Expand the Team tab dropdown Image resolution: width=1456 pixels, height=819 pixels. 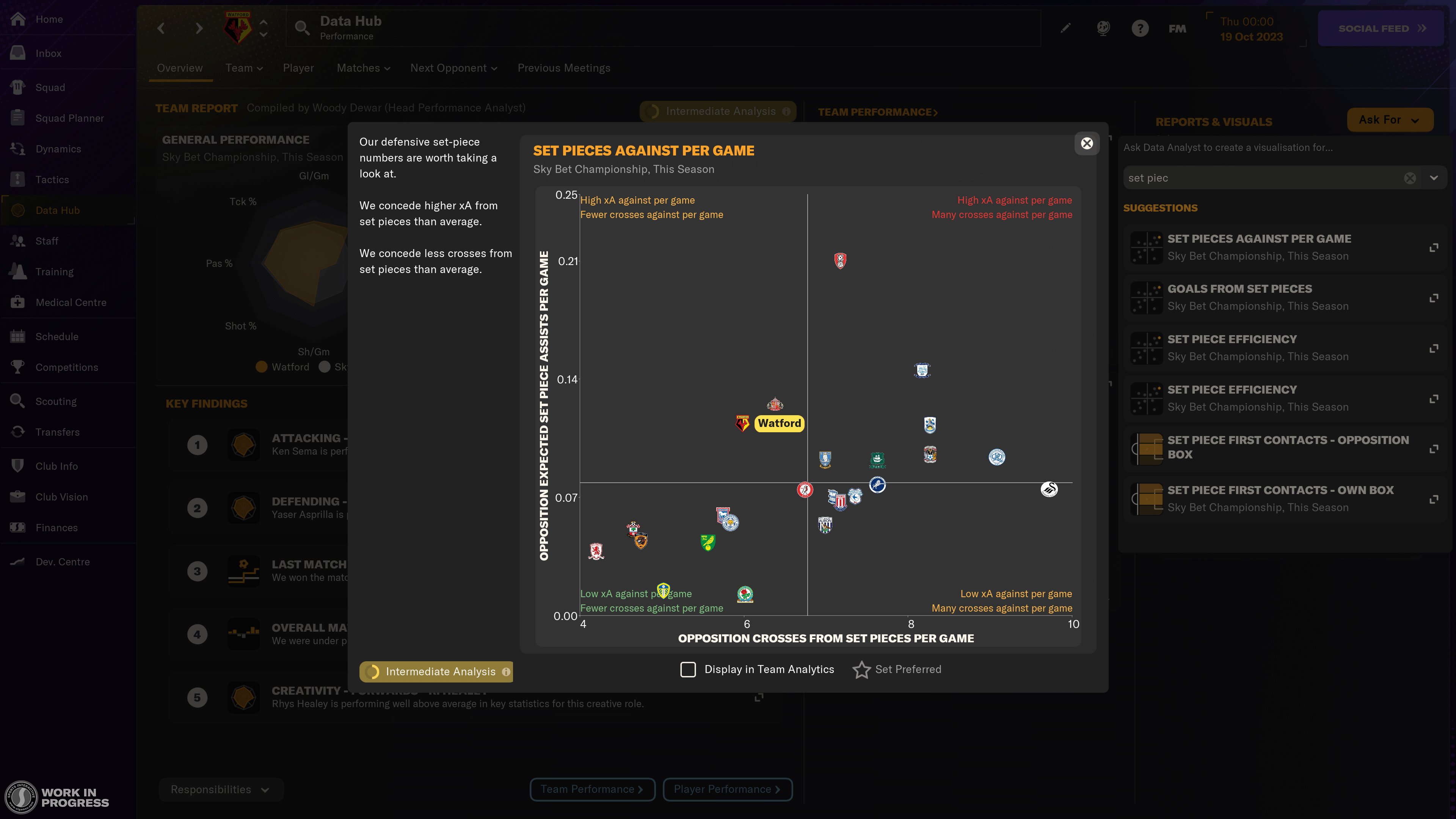[259, 68]
